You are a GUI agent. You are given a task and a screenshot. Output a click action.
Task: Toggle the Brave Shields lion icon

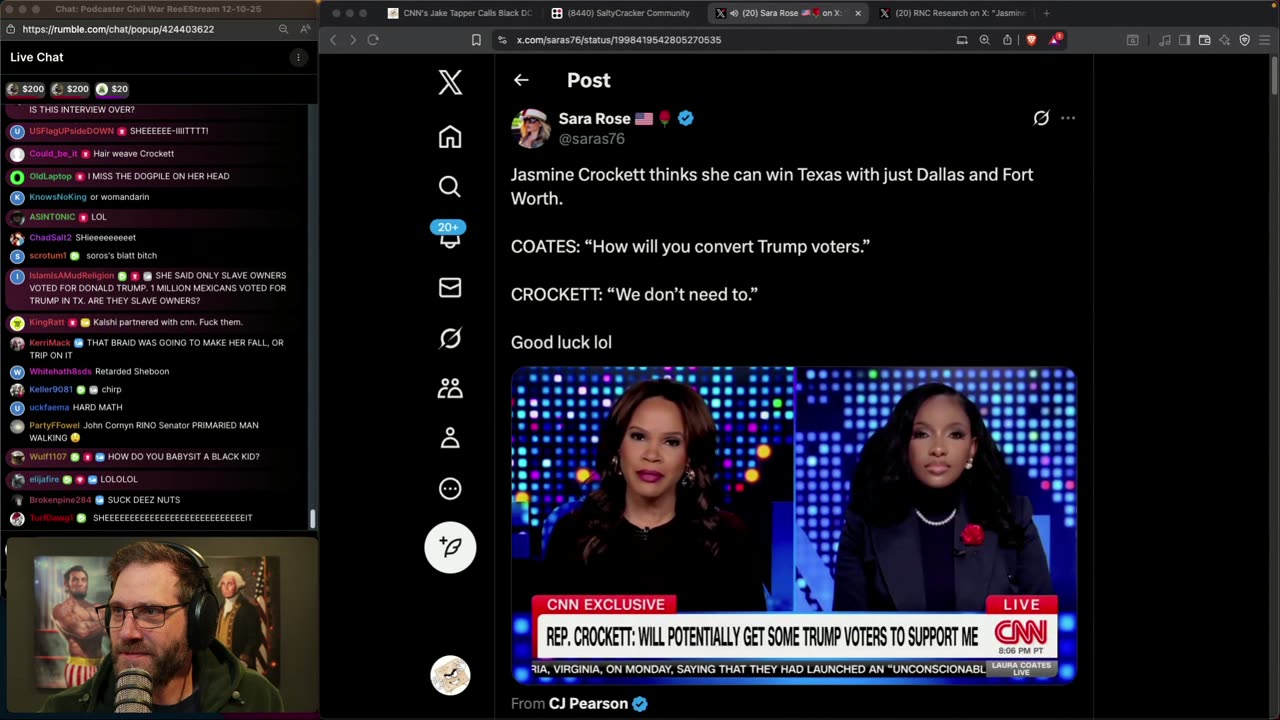tap(1032, 40)
